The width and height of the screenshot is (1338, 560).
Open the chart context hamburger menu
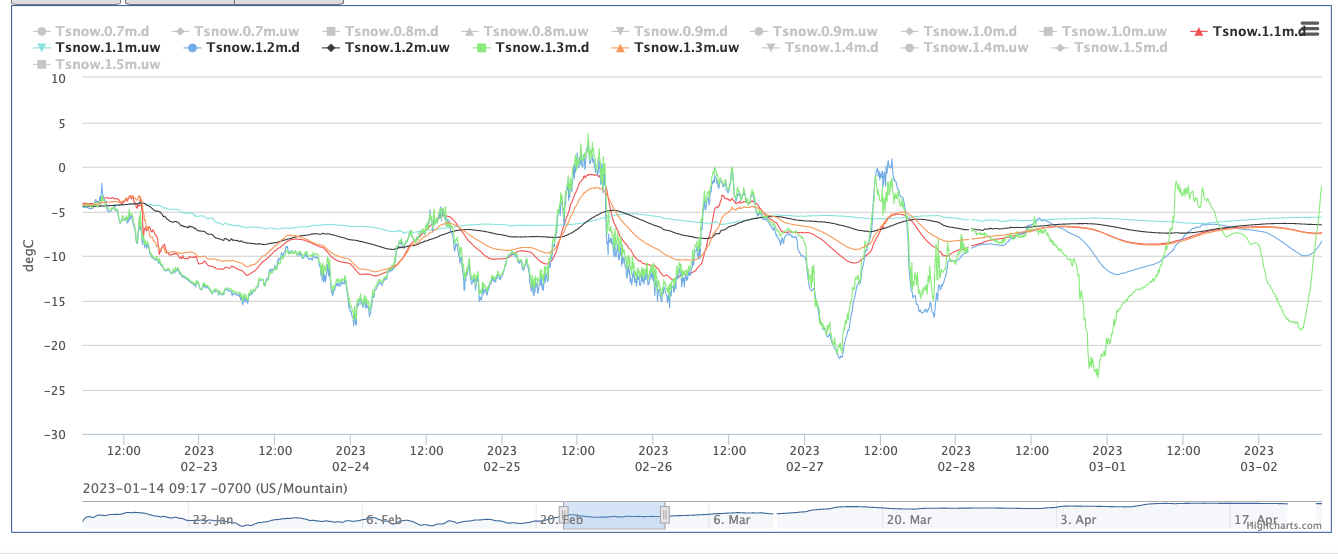click(1310, 30)
